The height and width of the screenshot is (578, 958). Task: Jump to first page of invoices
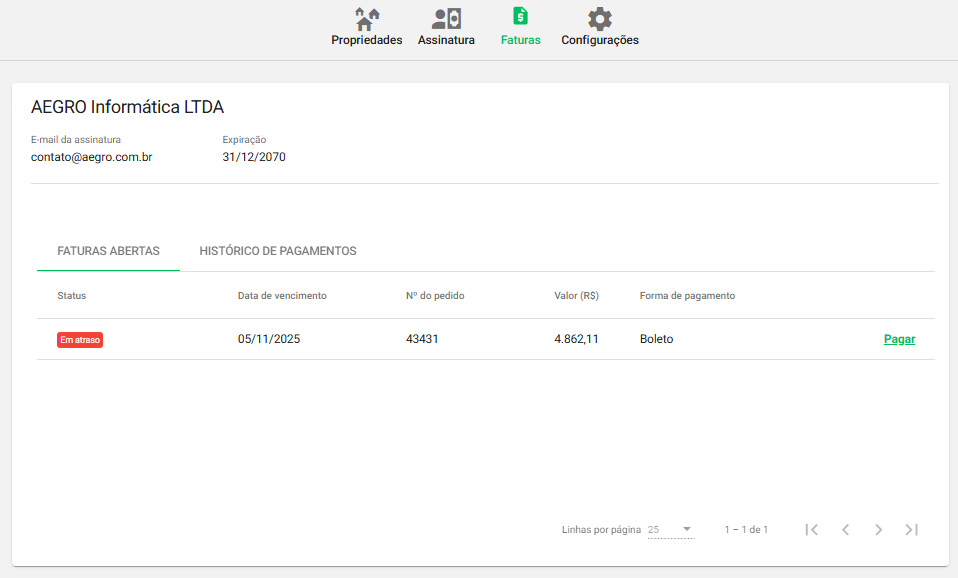[812, 529]
